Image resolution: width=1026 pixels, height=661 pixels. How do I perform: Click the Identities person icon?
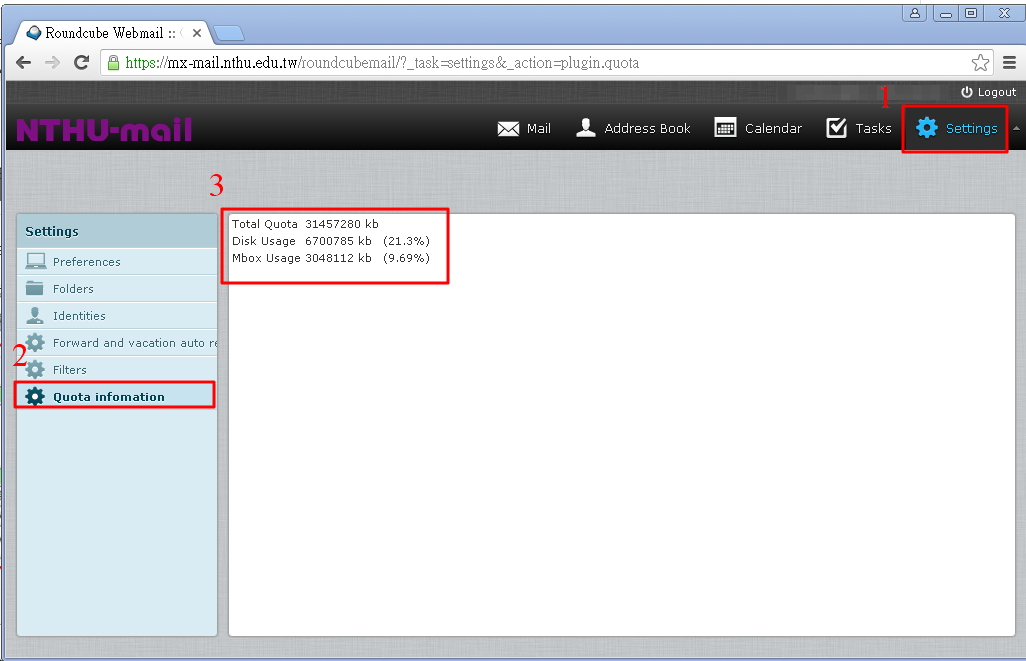[x=36, y=315]
